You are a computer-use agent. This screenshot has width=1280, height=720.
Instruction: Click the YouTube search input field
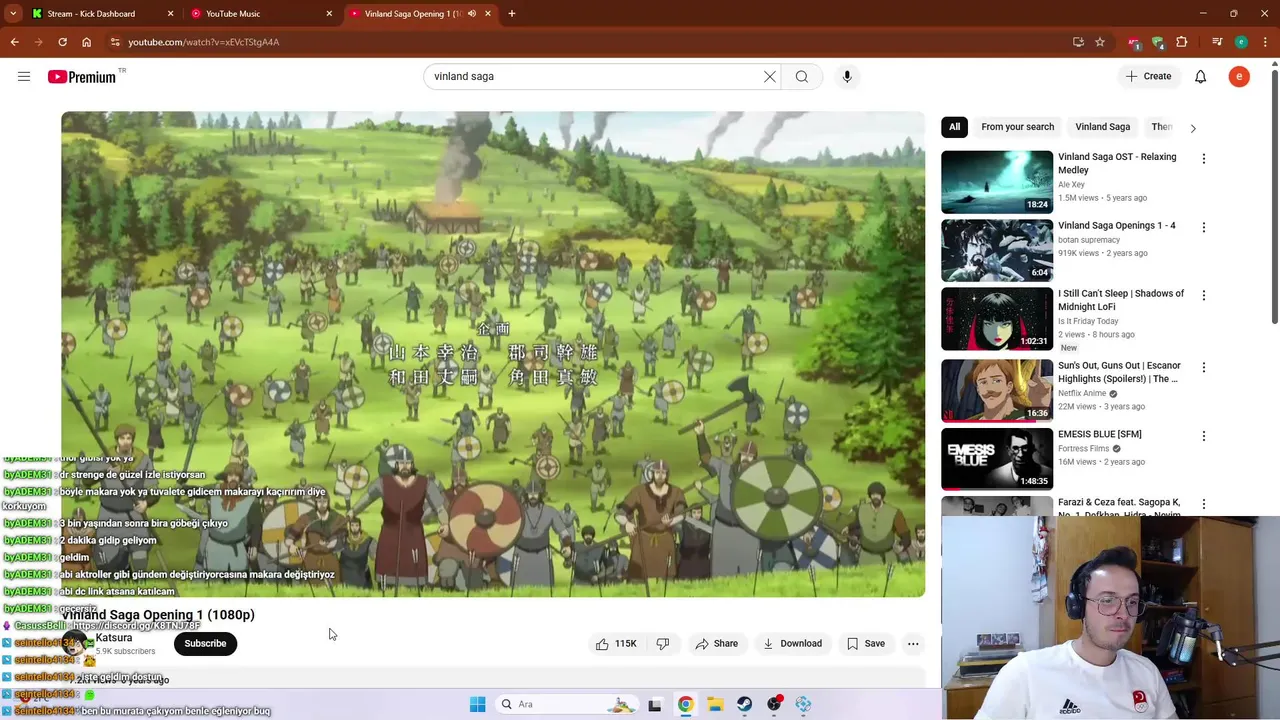[x=595, y=76]
